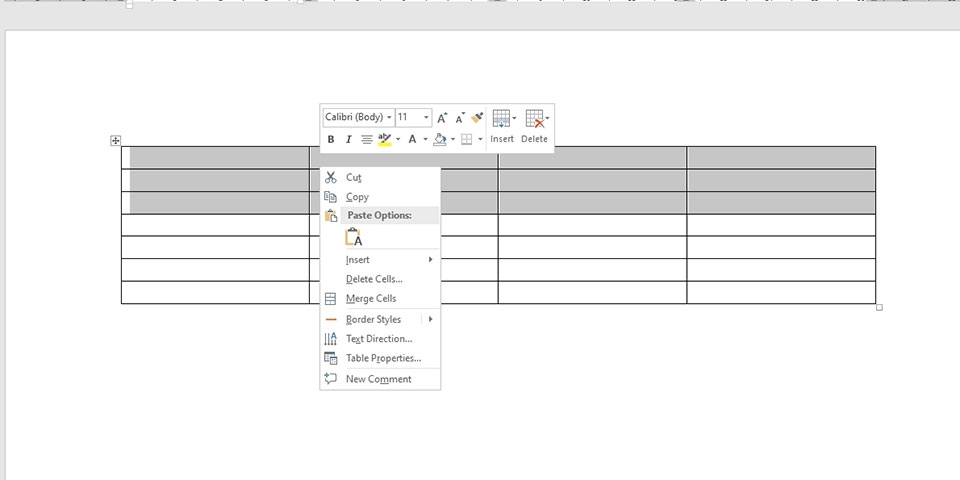960x480 pixels.
Task: Open the shading color dropdown arrow
Action: [453, 139]
